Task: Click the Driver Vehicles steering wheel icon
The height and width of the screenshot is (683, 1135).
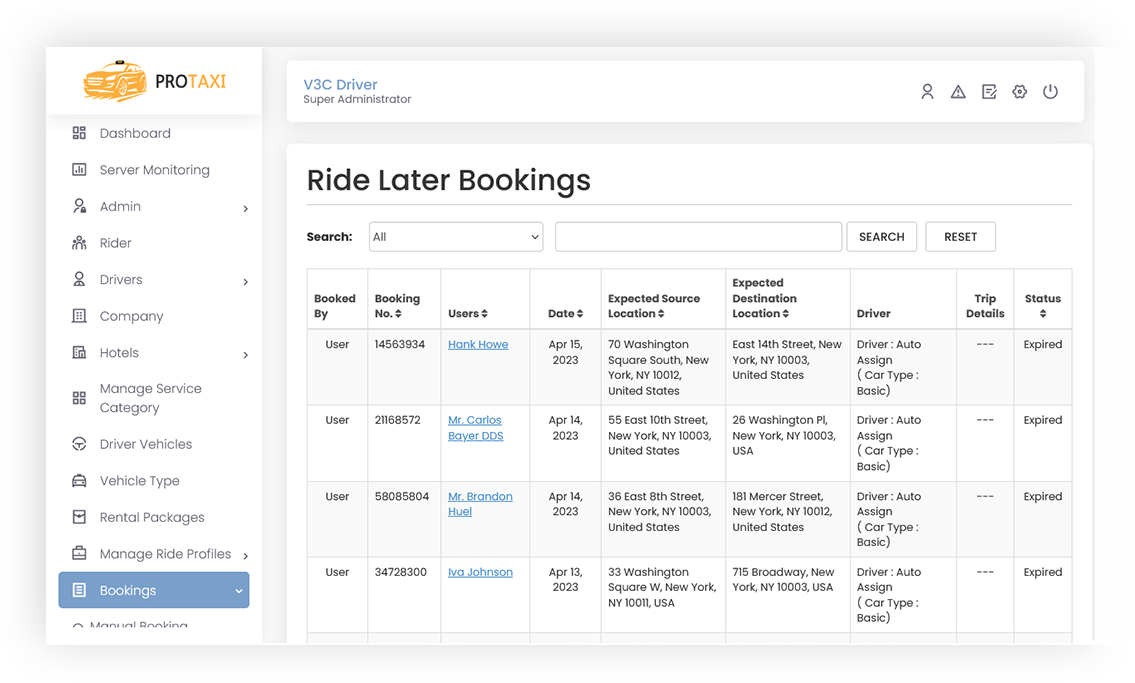Action: (80, 444)
